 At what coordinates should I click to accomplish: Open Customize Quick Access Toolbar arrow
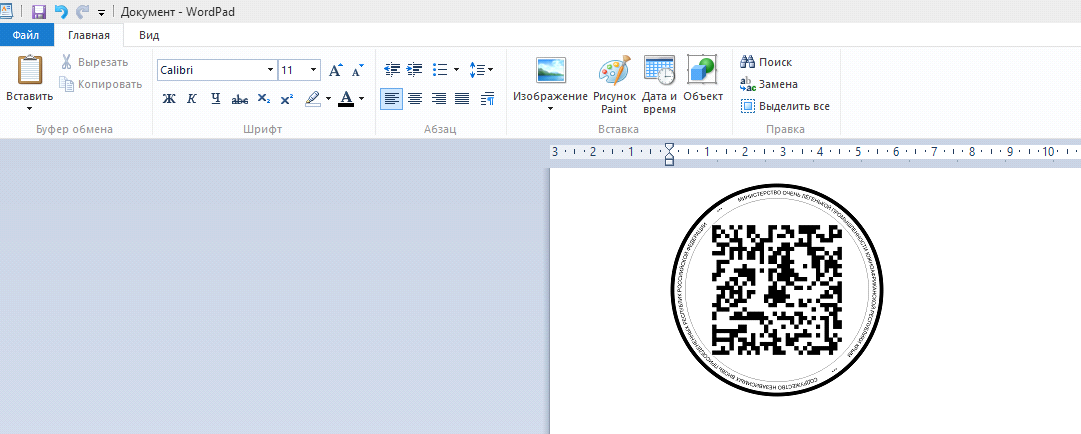[x=101, y=12]
